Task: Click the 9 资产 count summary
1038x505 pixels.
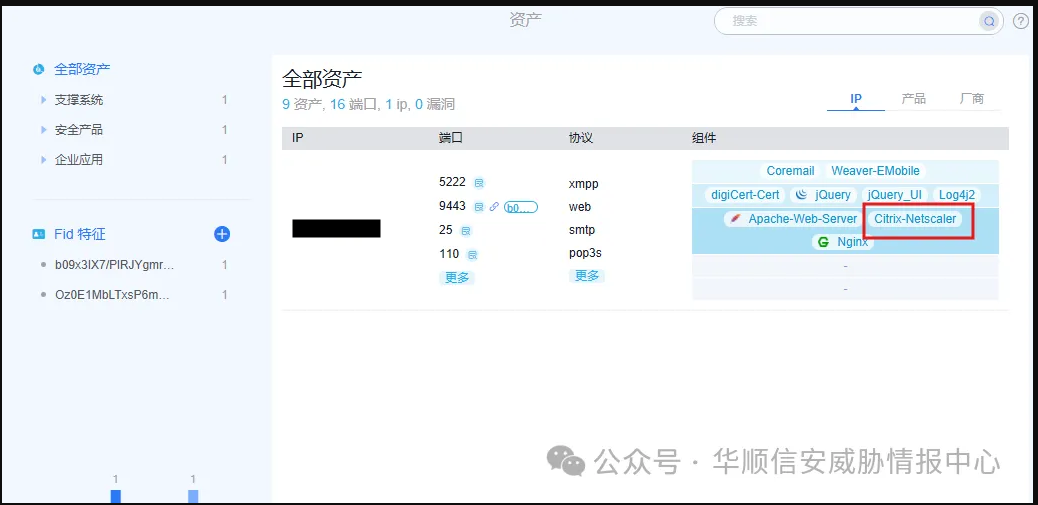Action: [302, 105]
